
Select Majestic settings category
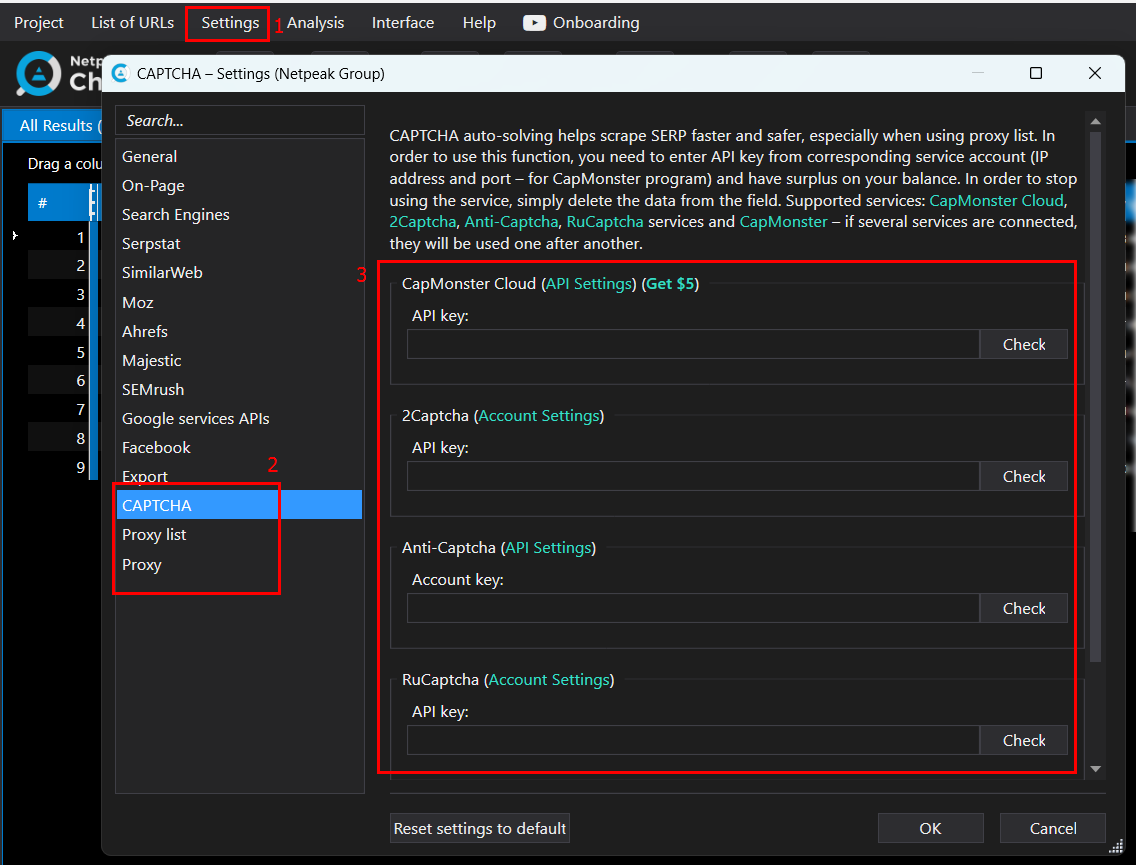(239, 360)
